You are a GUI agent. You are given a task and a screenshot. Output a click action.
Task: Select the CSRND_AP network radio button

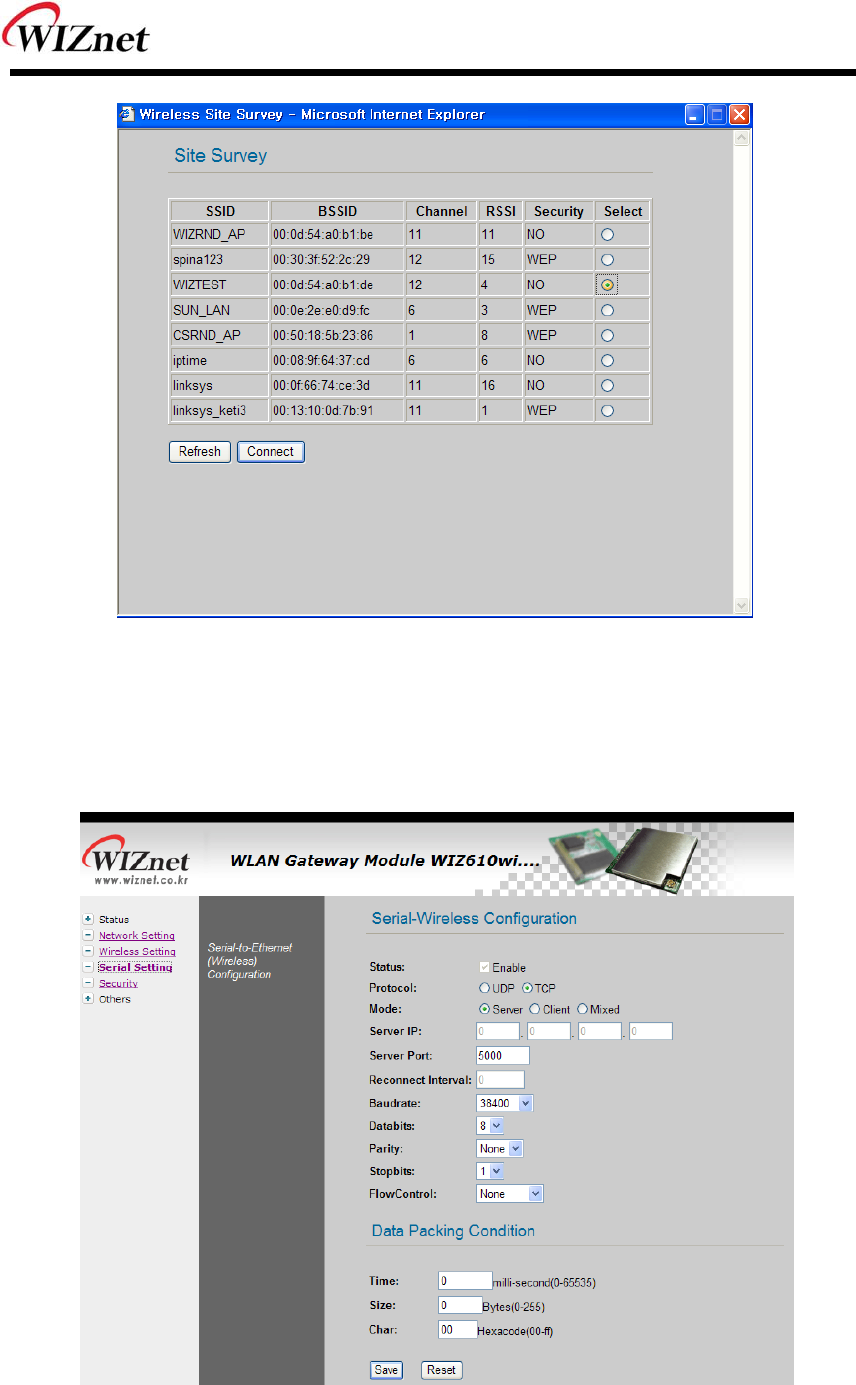tap(608, 335)
